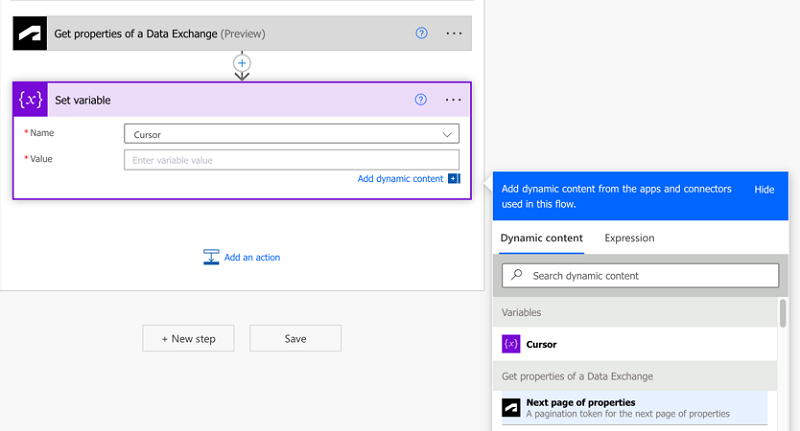Select the Dynamic content tab
Viewport: 800px width, 431px height.
pos(541,238)
